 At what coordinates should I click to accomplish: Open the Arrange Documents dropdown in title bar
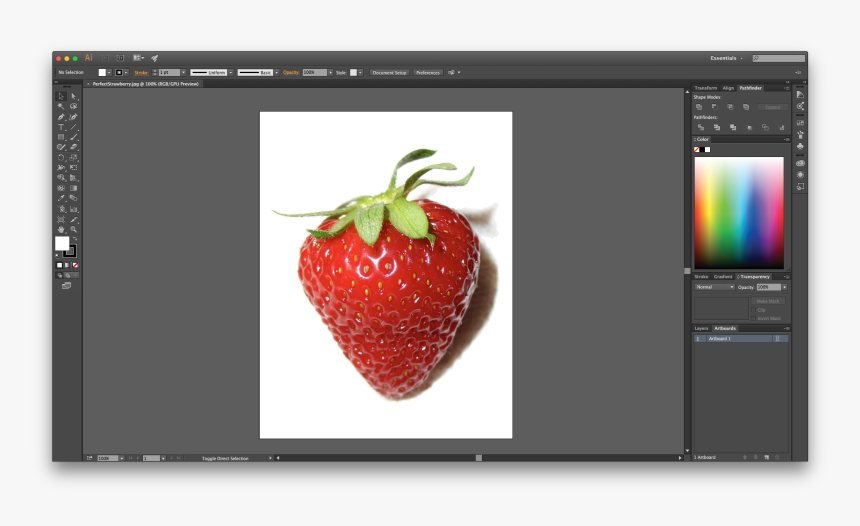[x=138, y=58]
